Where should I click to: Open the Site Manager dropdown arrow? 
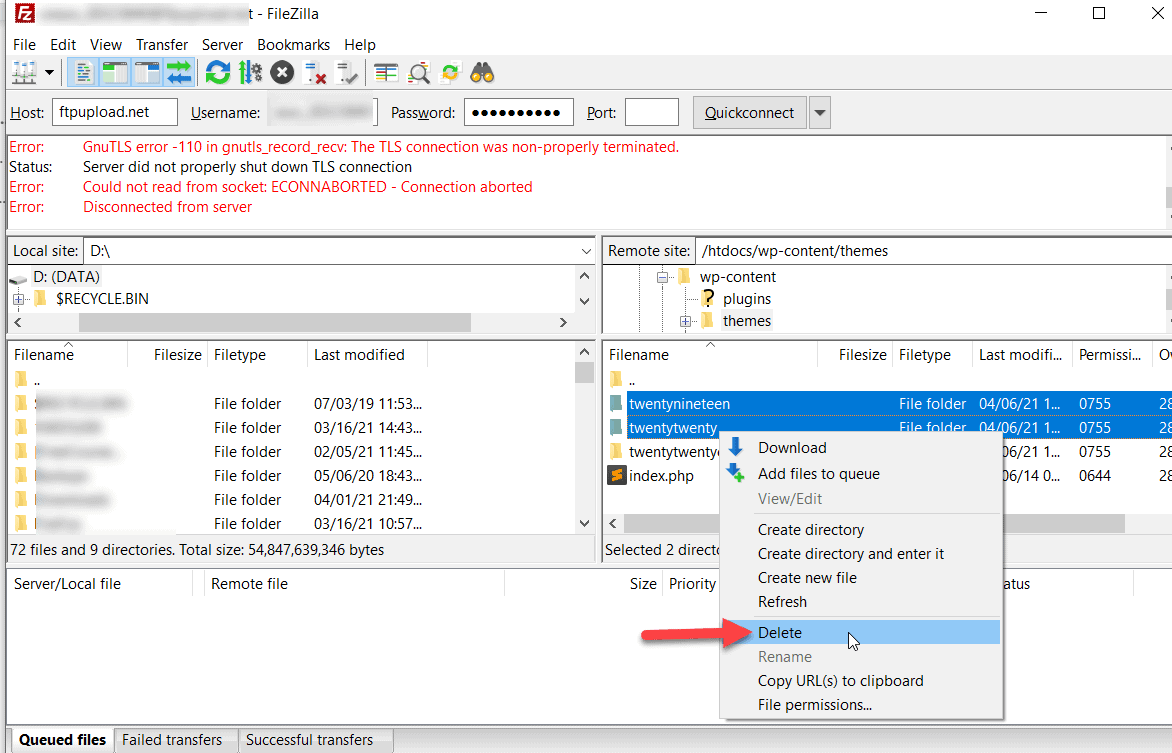pyautogui.click(x=49, y=73)
